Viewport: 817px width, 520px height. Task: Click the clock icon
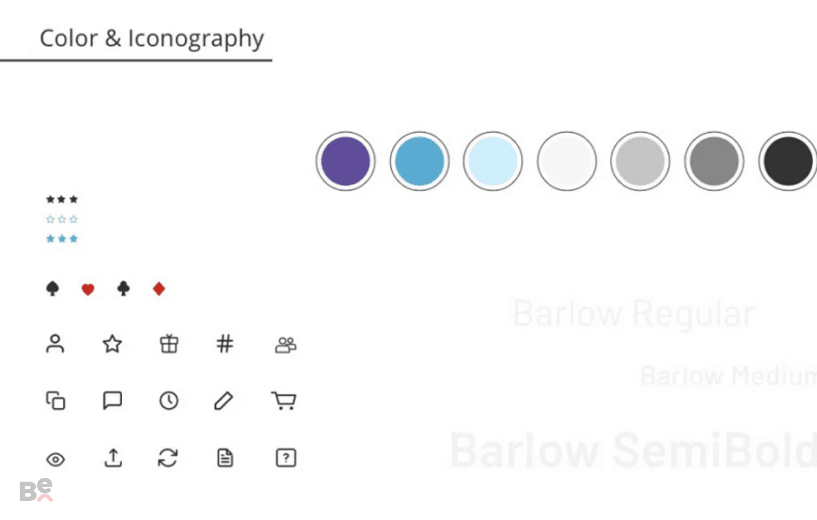(x=169, y=401)
